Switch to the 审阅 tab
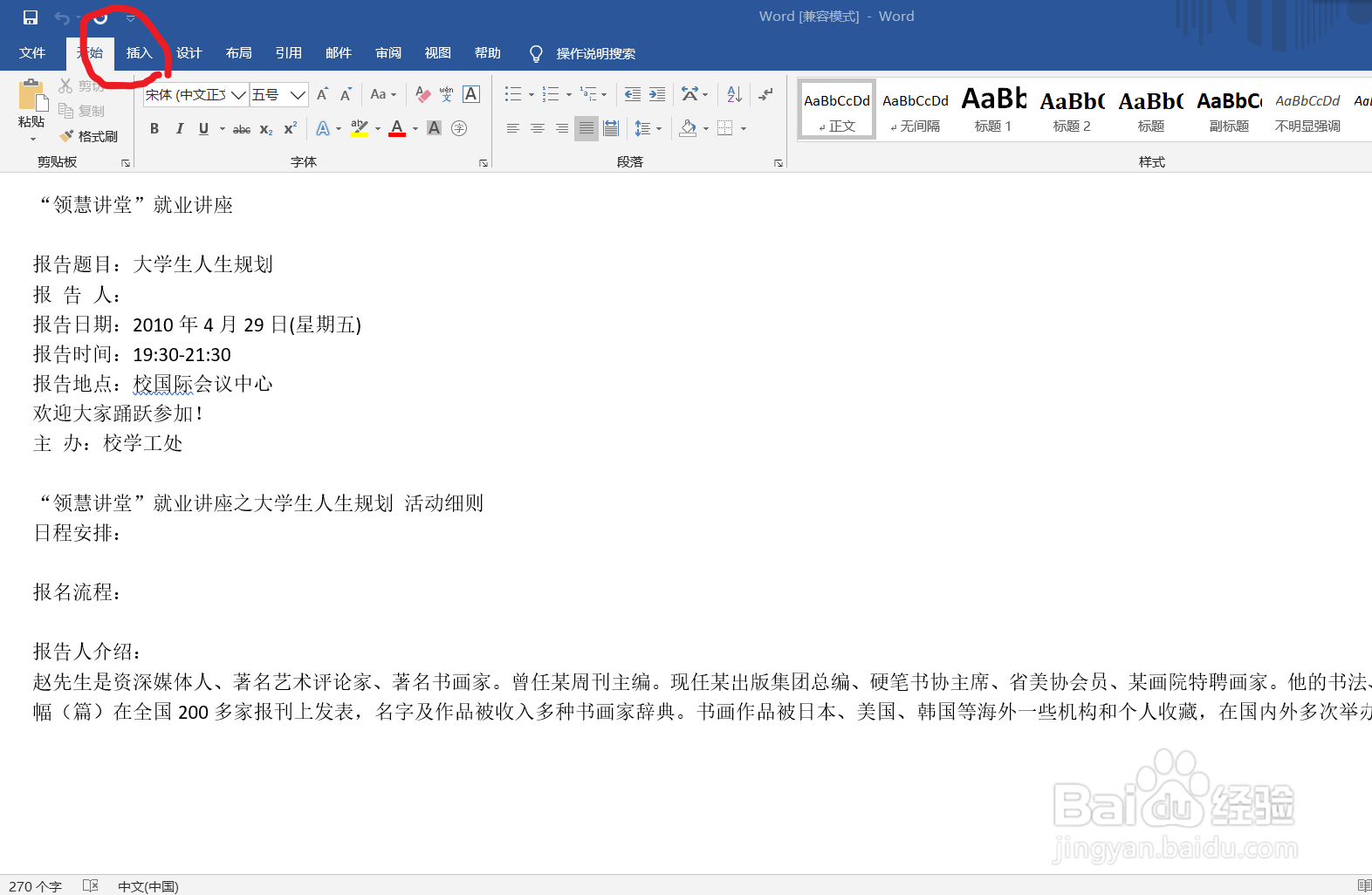Viewport: 1372px width, 895px height. 388,53
